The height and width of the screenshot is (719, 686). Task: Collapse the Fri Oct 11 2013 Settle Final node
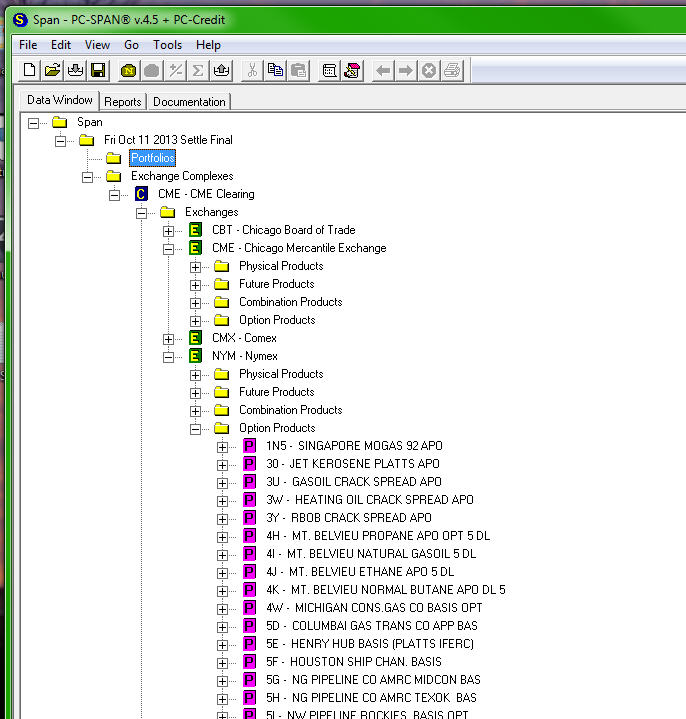pyautogui.click(x=61, y=141)
